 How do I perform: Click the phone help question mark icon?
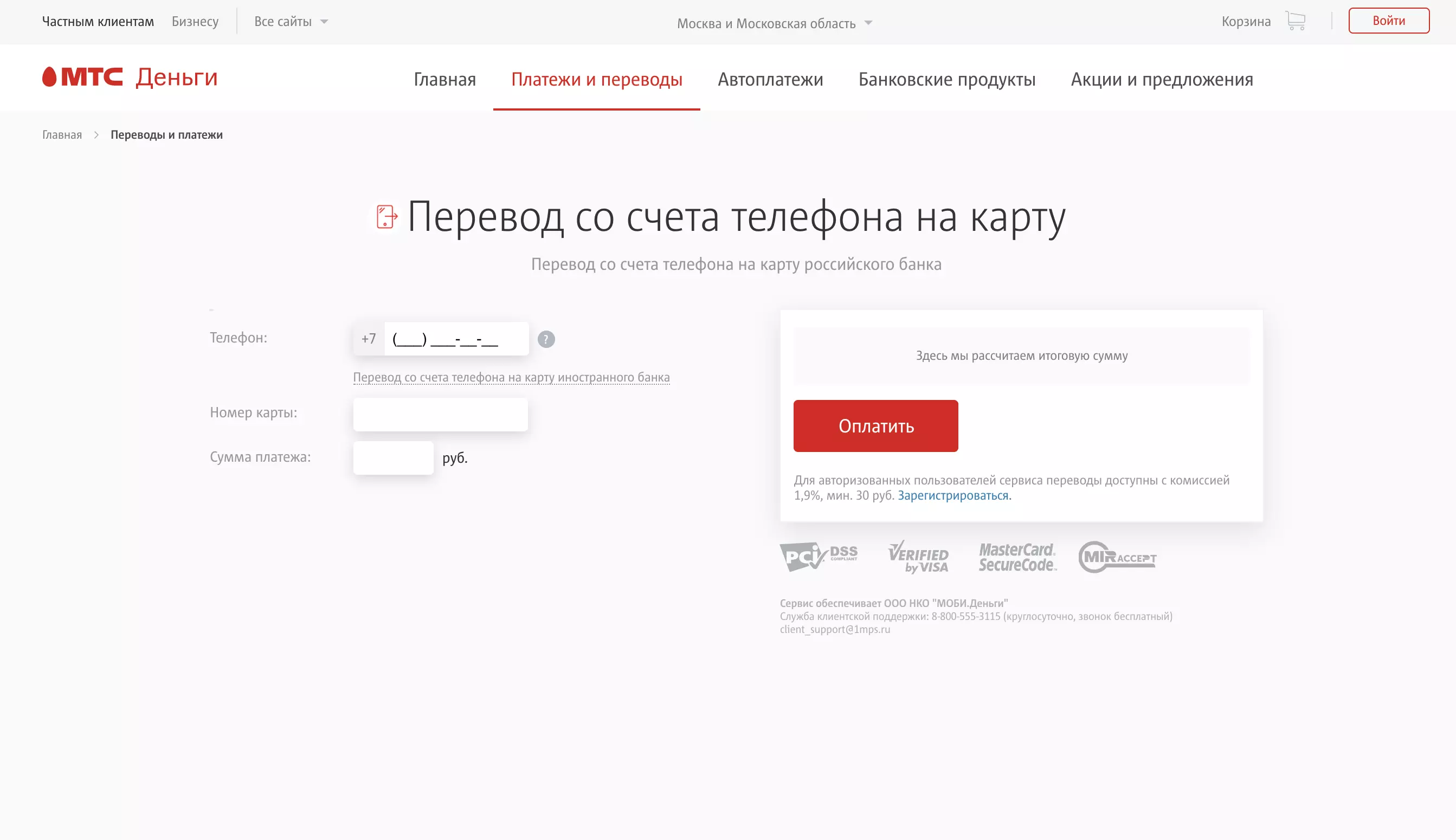tap(546, 339)
